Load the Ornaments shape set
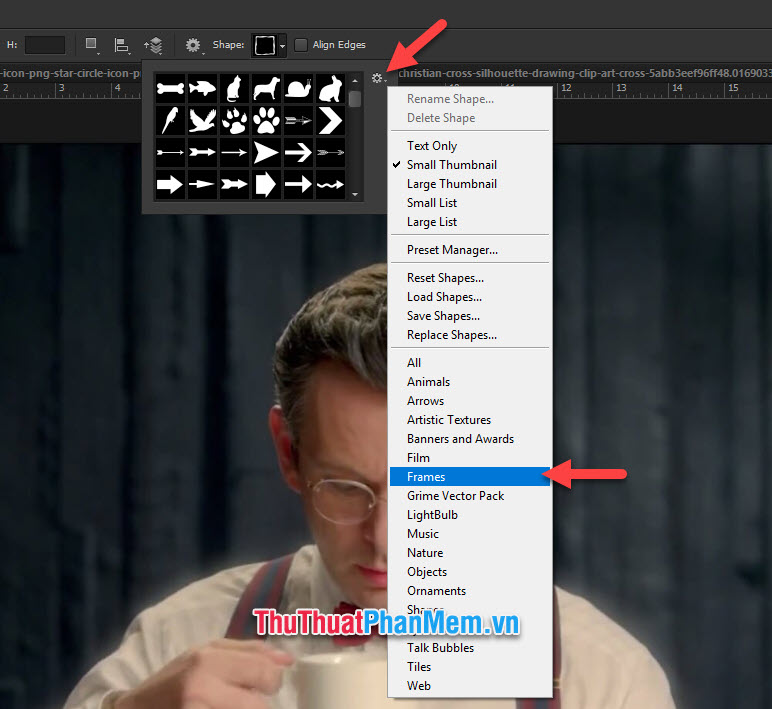772x709 pixels. (x=470, y=591)
